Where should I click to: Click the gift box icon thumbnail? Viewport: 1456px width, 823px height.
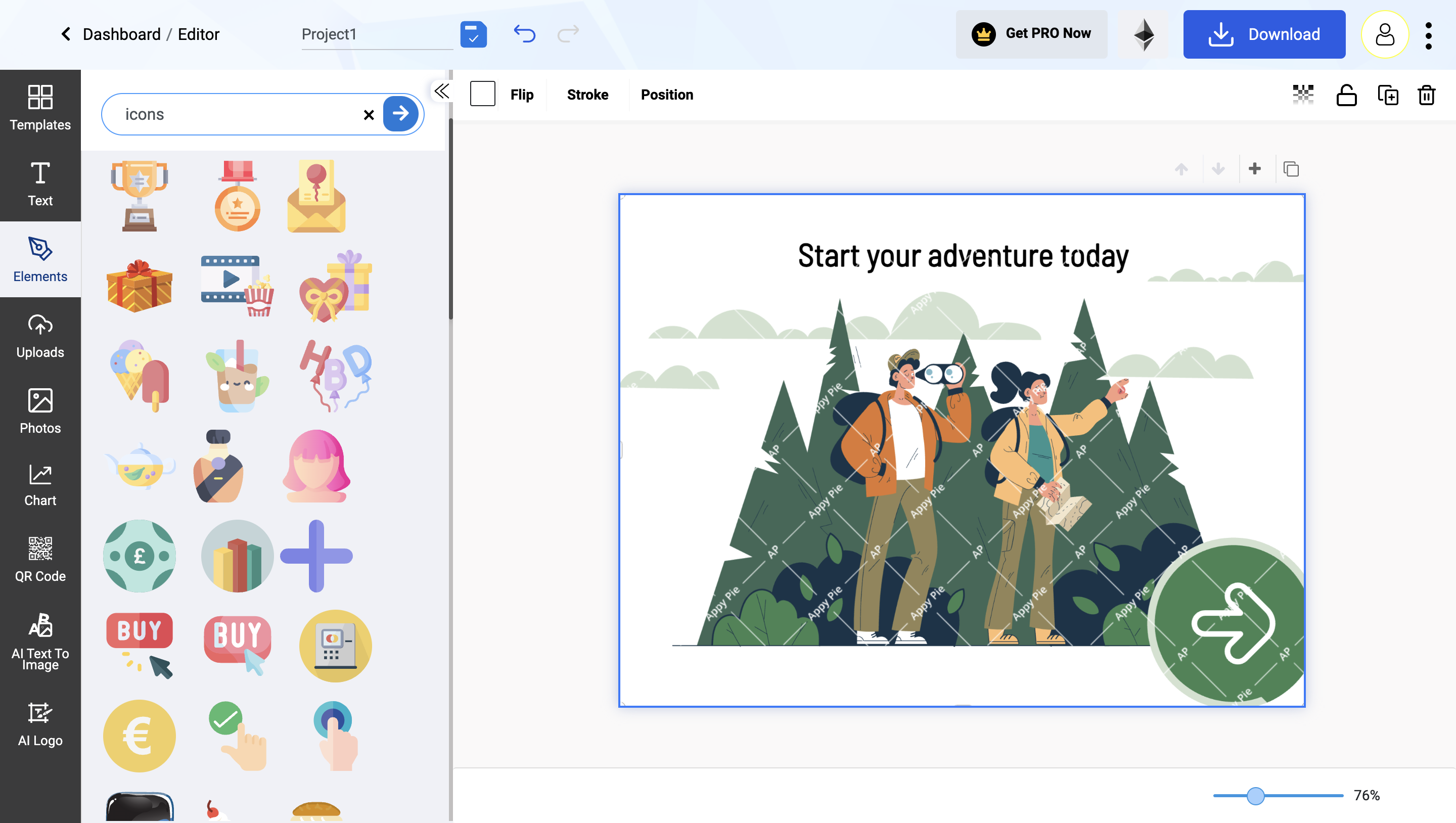(140, 285)
